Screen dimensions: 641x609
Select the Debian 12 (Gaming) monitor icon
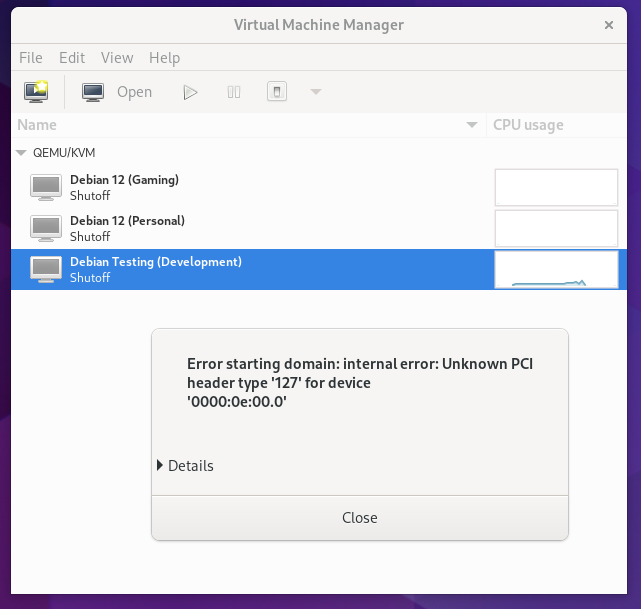[46, 187]
